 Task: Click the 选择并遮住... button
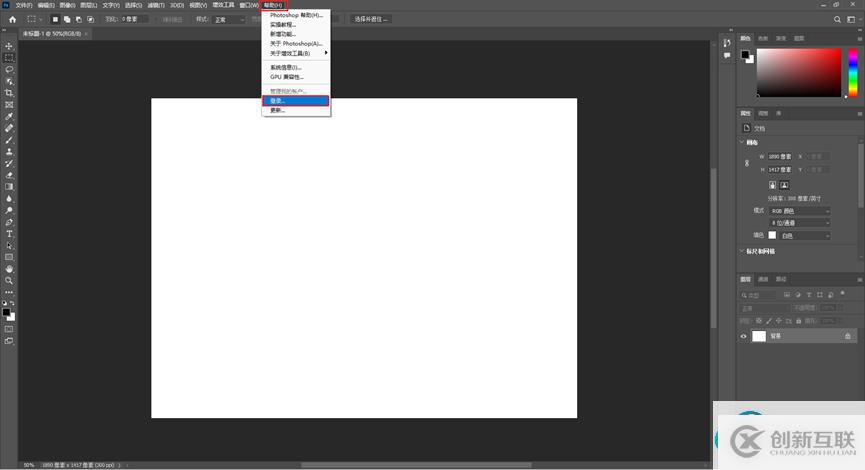(x=371, y=19)
